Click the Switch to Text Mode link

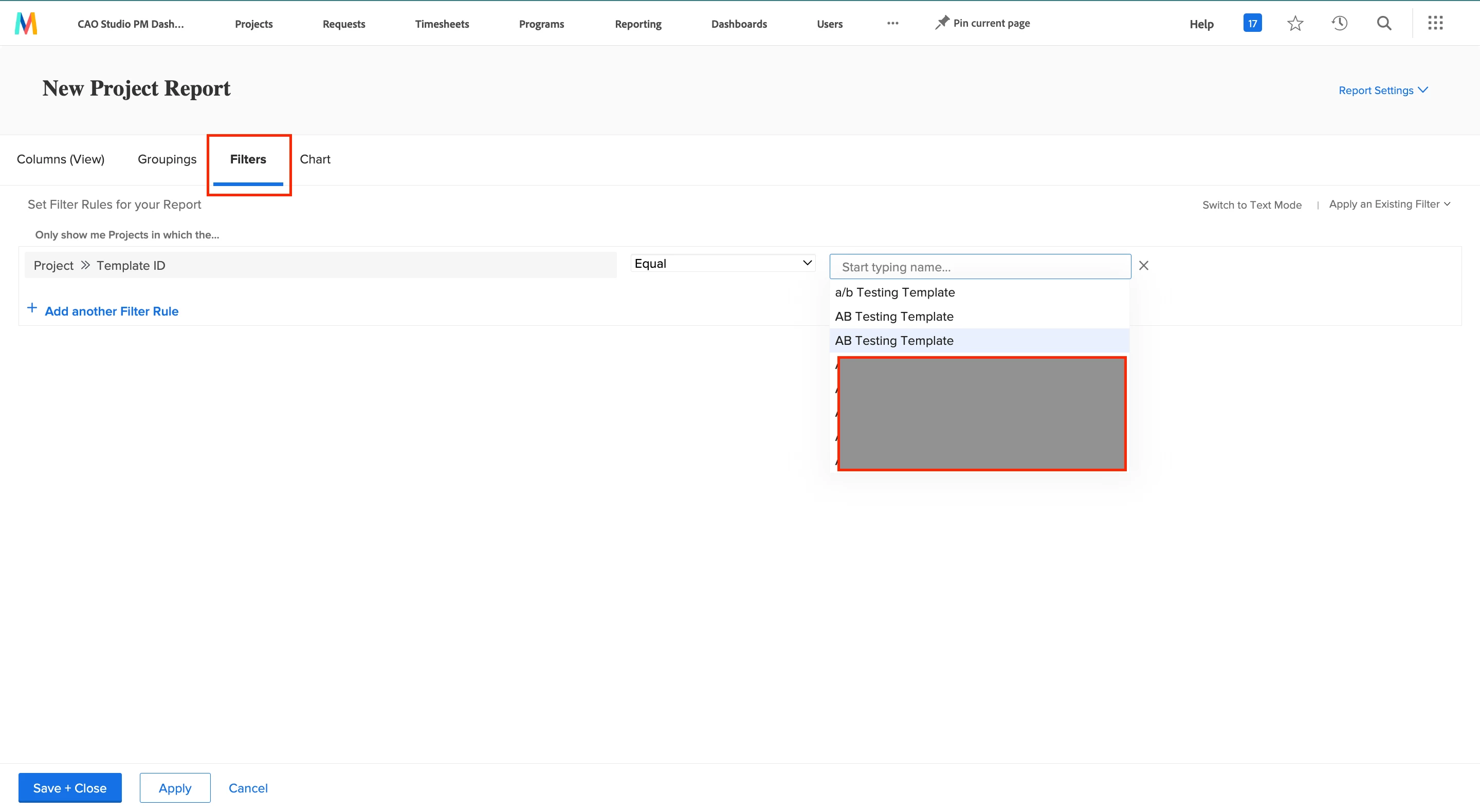1251,205
